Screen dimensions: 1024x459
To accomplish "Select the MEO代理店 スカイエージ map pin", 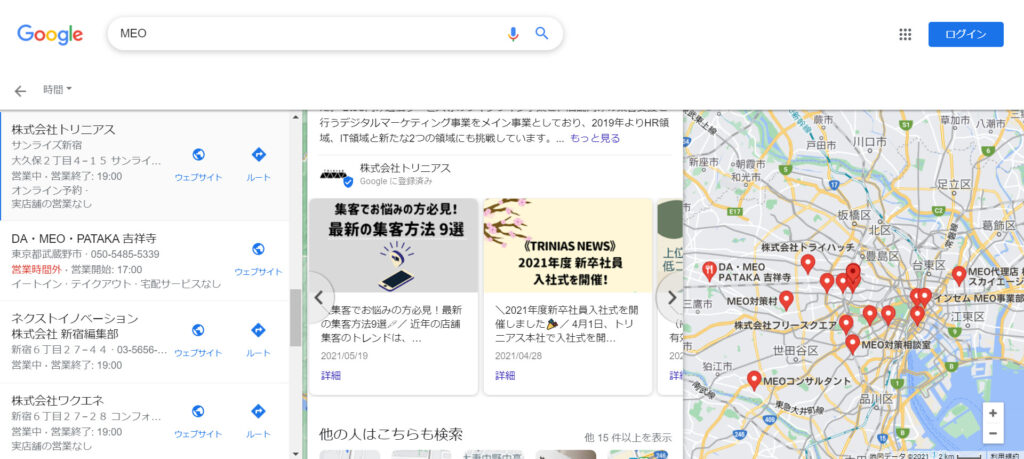I will point(959,276).
